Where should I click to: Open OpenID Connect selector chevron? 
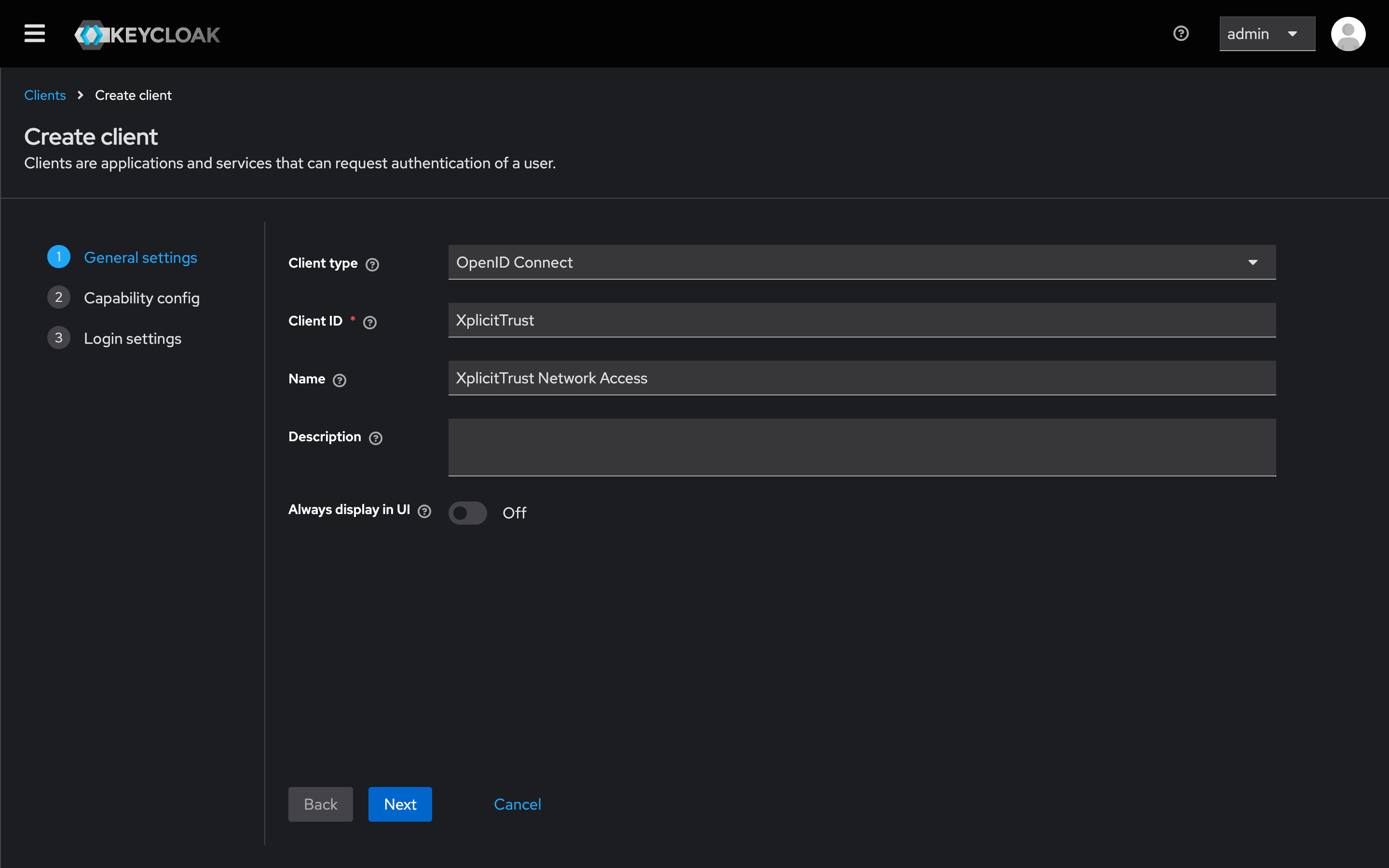click(1253, 262)
